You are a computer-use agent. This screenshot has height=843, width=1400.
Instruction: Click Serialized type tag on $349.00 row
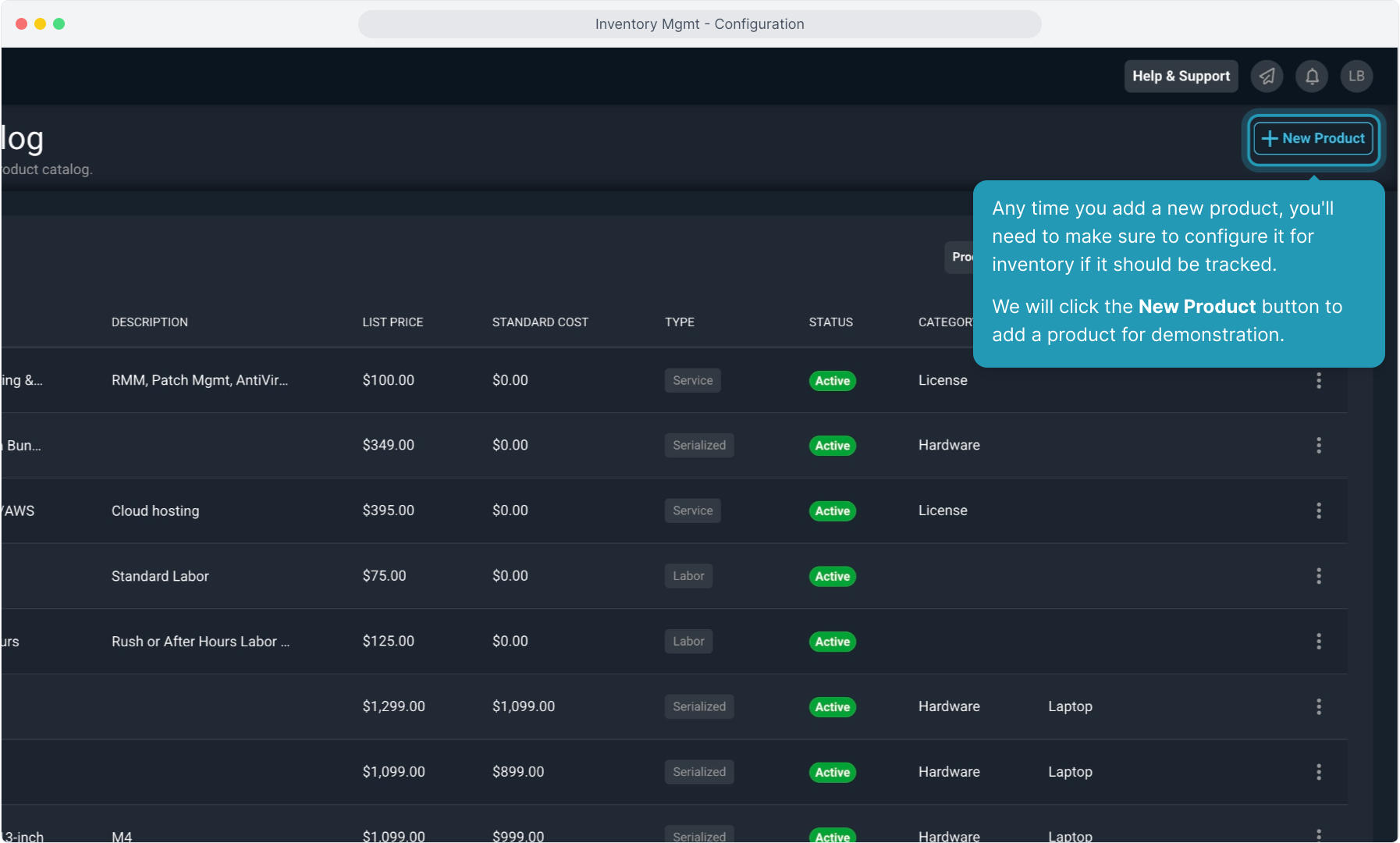click(x=698, y=446)
